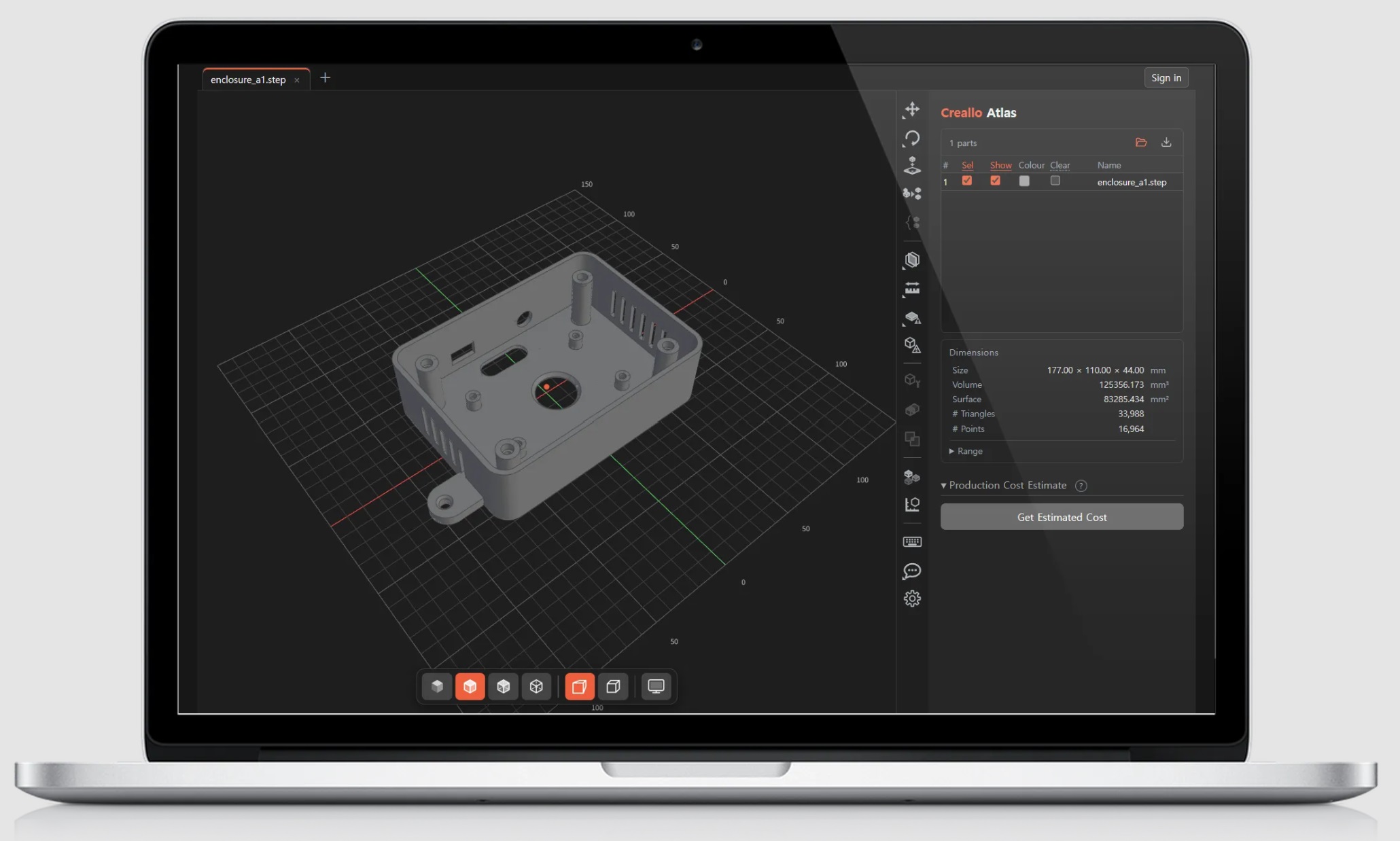Close the enclosure_a1.step tab
The image size is (1400, 841).
[x=296, y=80]
